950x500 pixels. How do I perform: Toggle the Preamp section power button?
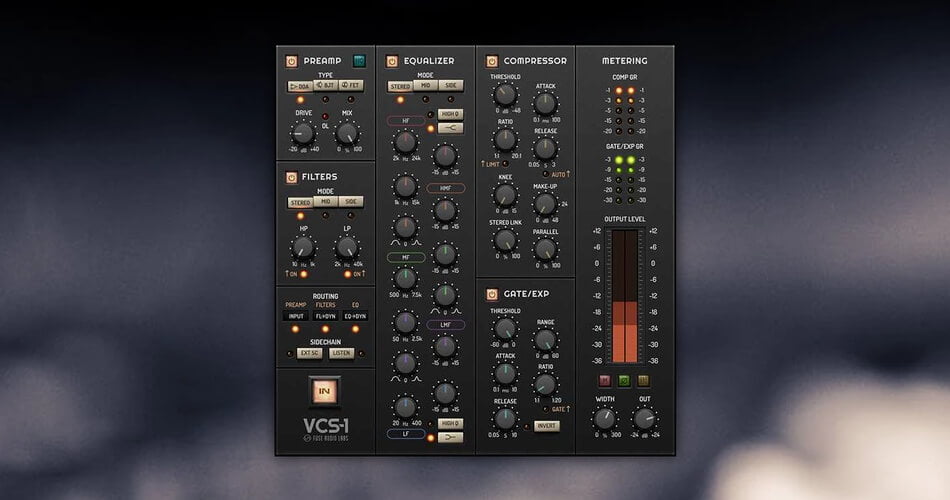[x=291, y=61]
